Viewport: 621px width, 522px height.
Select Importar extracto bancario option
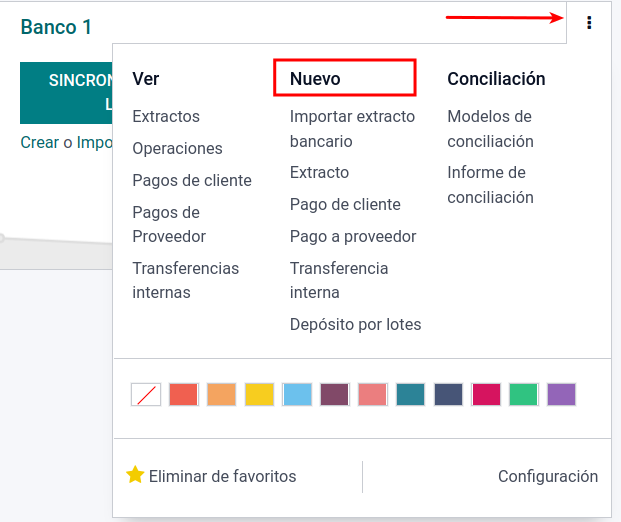[352, 129]
